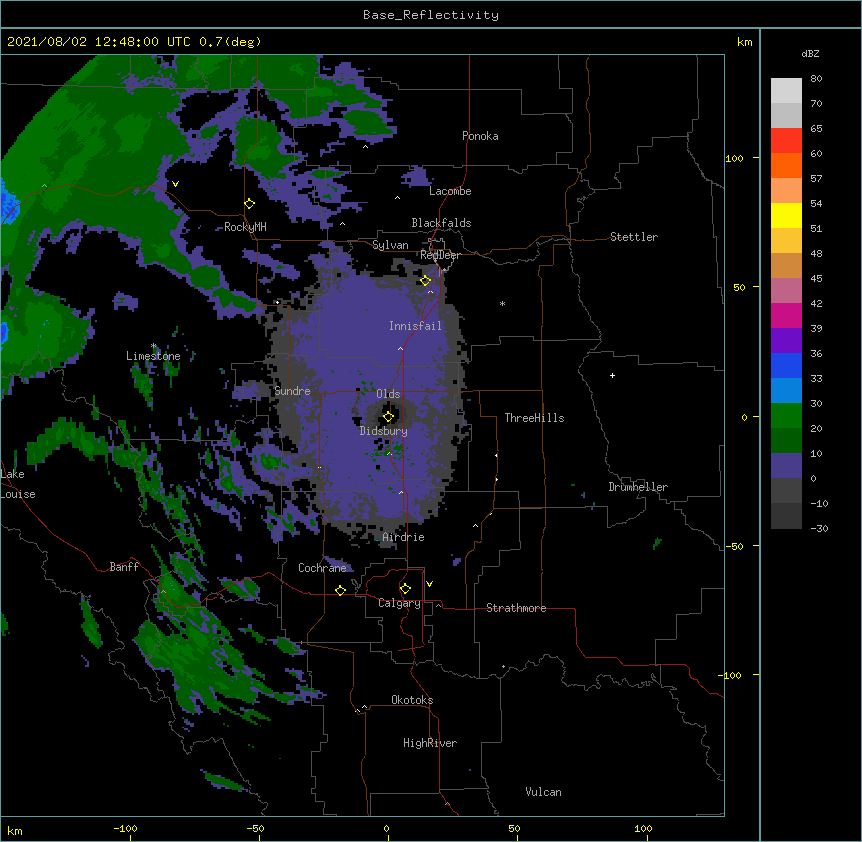862x842 pixels.
Task: Click the Ponoka city label
Action: 480,136
